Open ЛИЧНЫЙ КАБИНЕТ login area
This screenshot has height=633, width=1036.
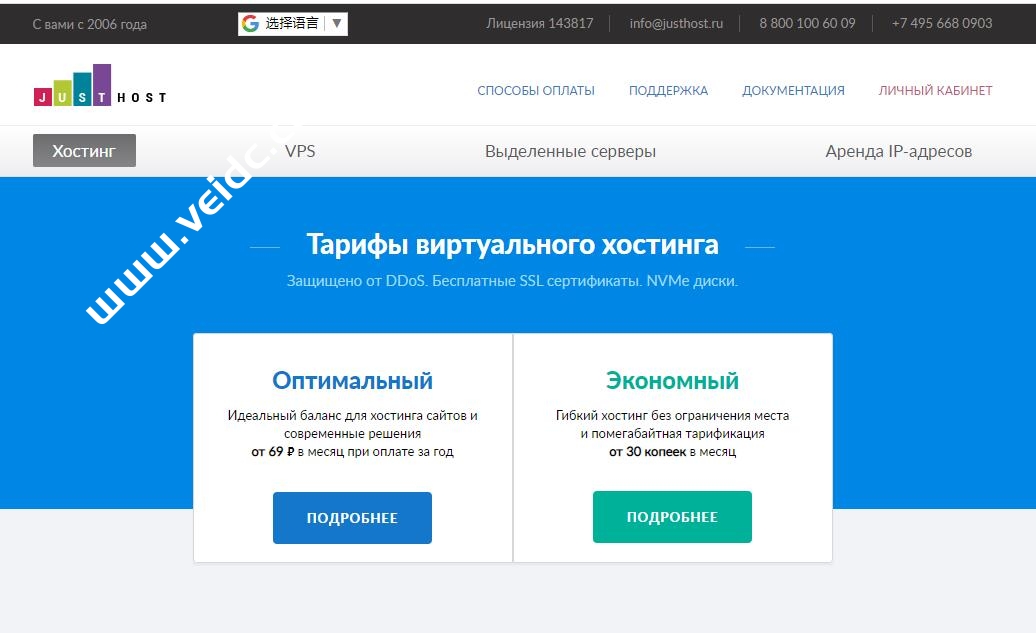[x=934, y=90]
